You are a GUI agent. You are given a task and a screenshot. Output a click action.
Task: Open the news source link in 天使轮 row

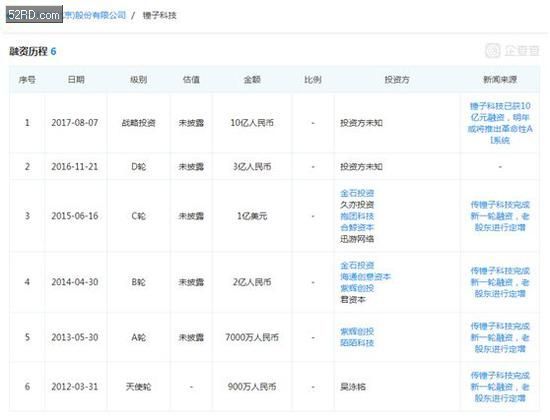point(500,387)
